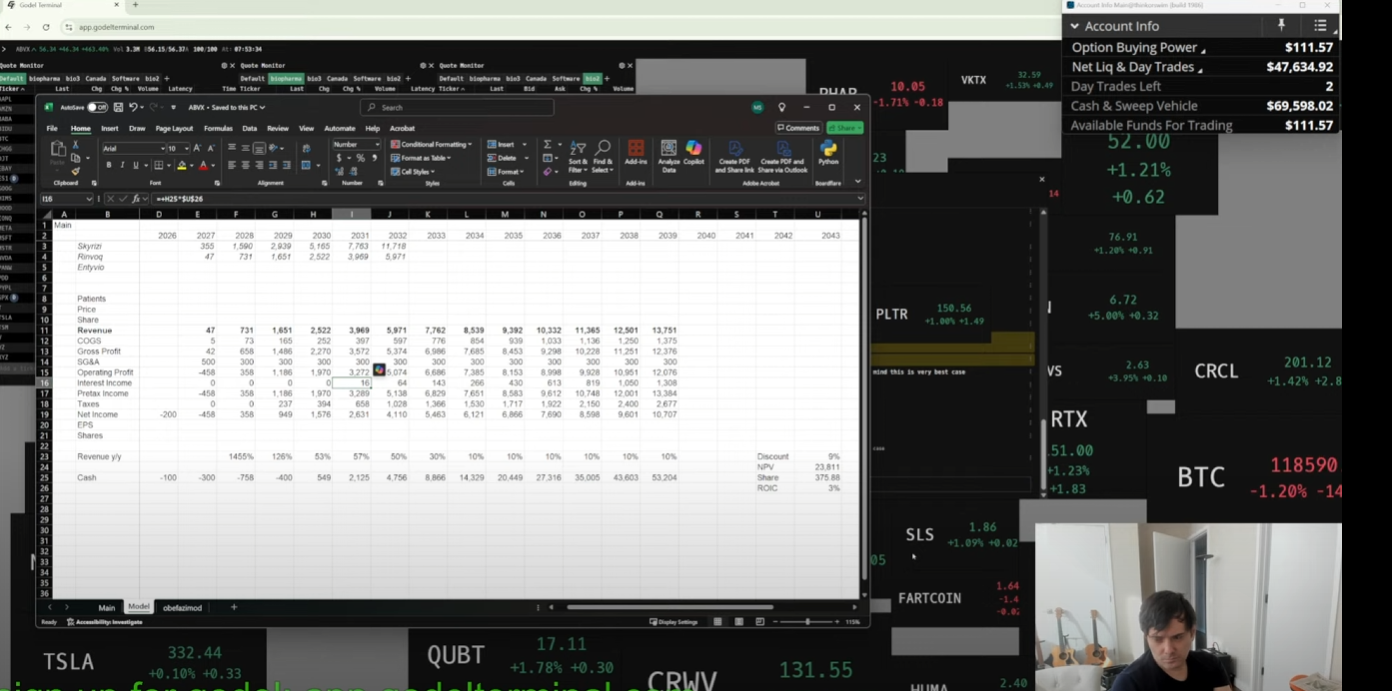Viewport: 1392px width, 691px height.
Task: Open the Format as Table menu
Action: [421, 158]
